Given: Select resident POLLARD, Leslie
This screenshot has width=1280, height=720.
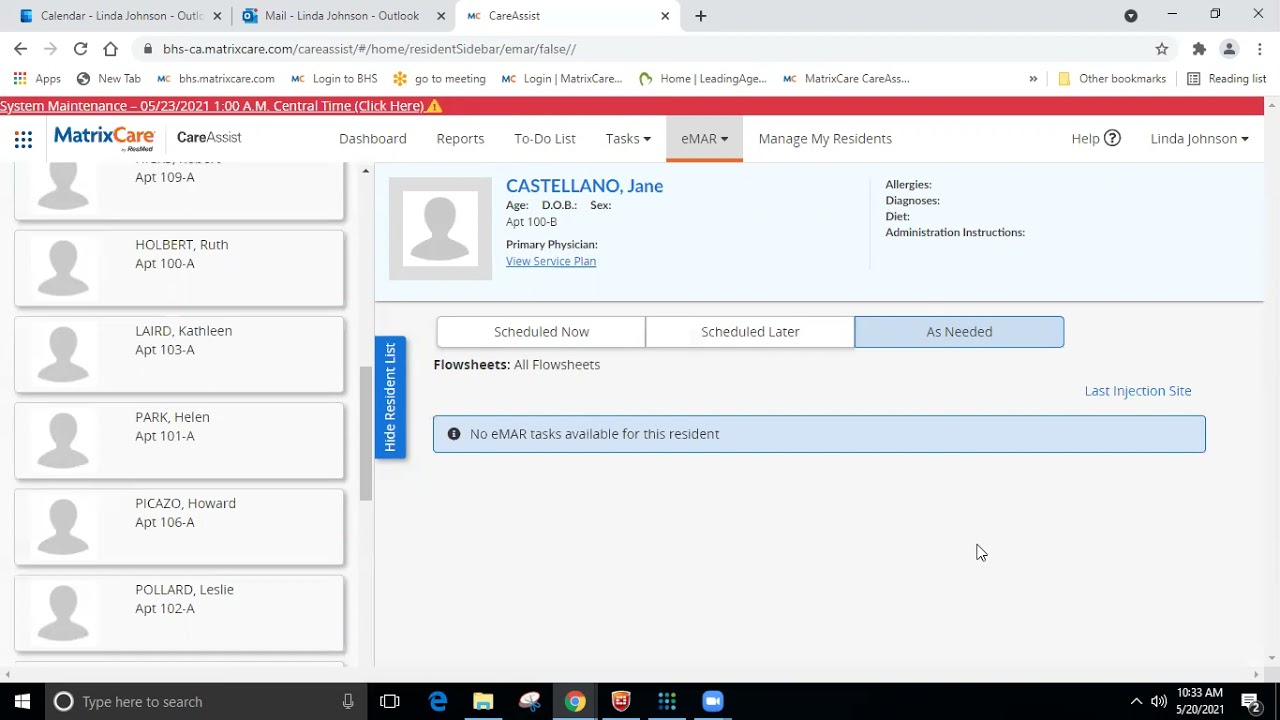Looking at the screenshot, I should [179, 613].
